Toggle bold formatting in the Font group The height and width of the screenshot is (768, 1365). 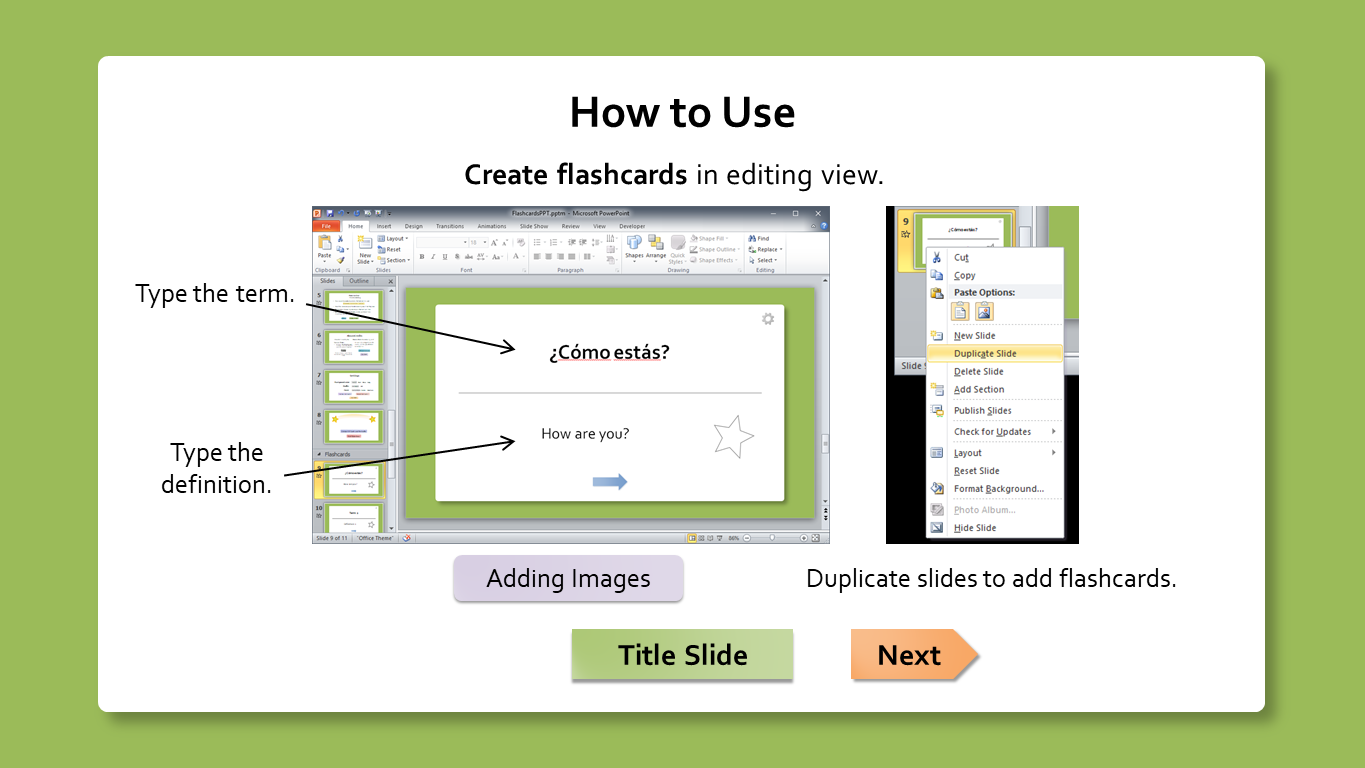point(422,256)
